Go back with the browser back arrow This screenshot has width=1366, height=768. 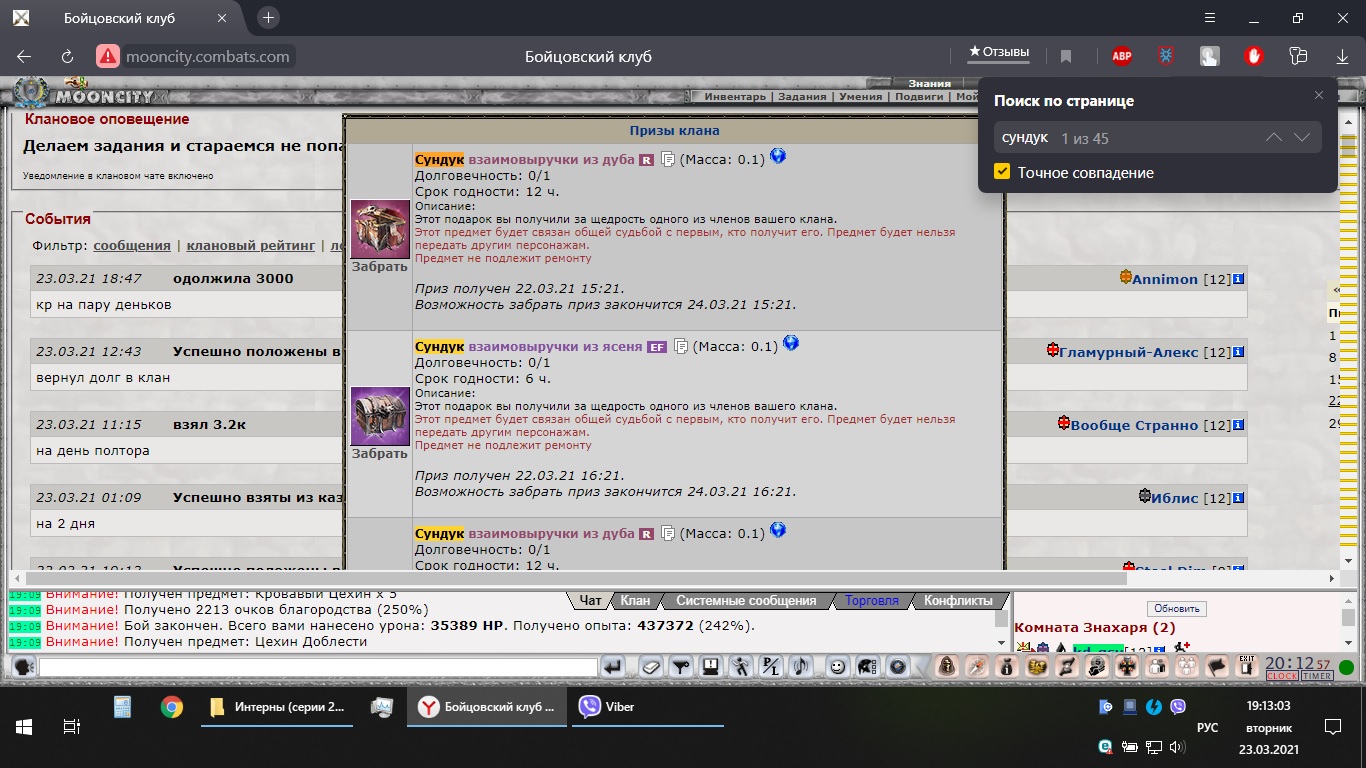(x=24, y=57)
